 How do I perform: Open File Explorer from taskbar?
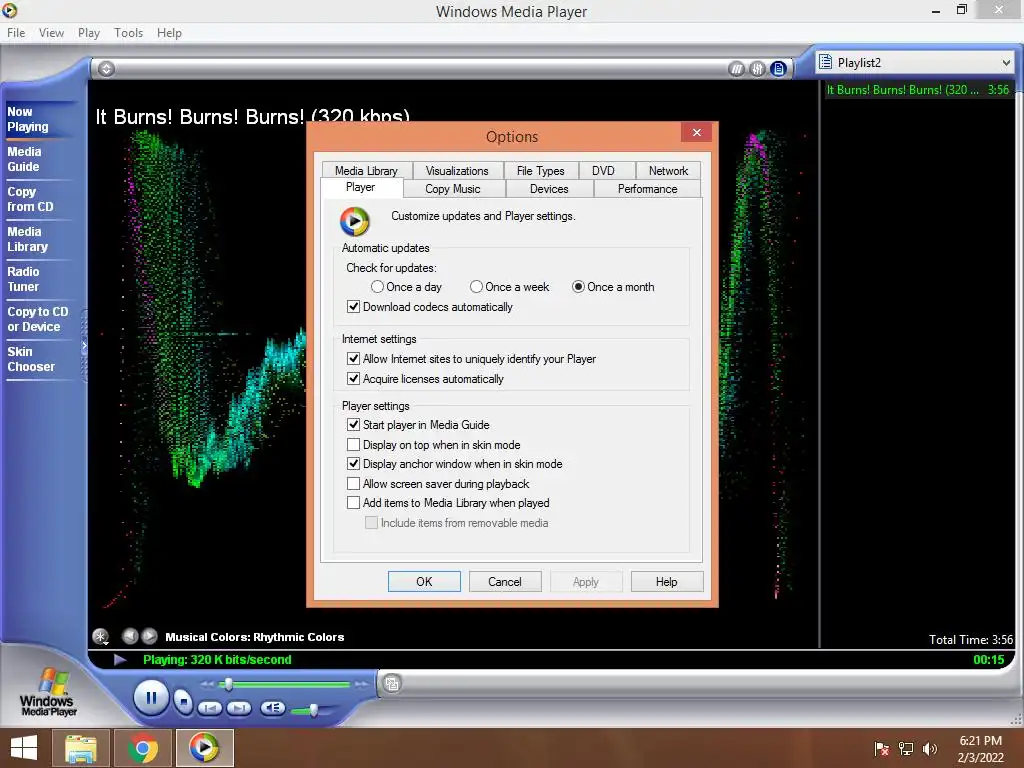coord(81,748)
